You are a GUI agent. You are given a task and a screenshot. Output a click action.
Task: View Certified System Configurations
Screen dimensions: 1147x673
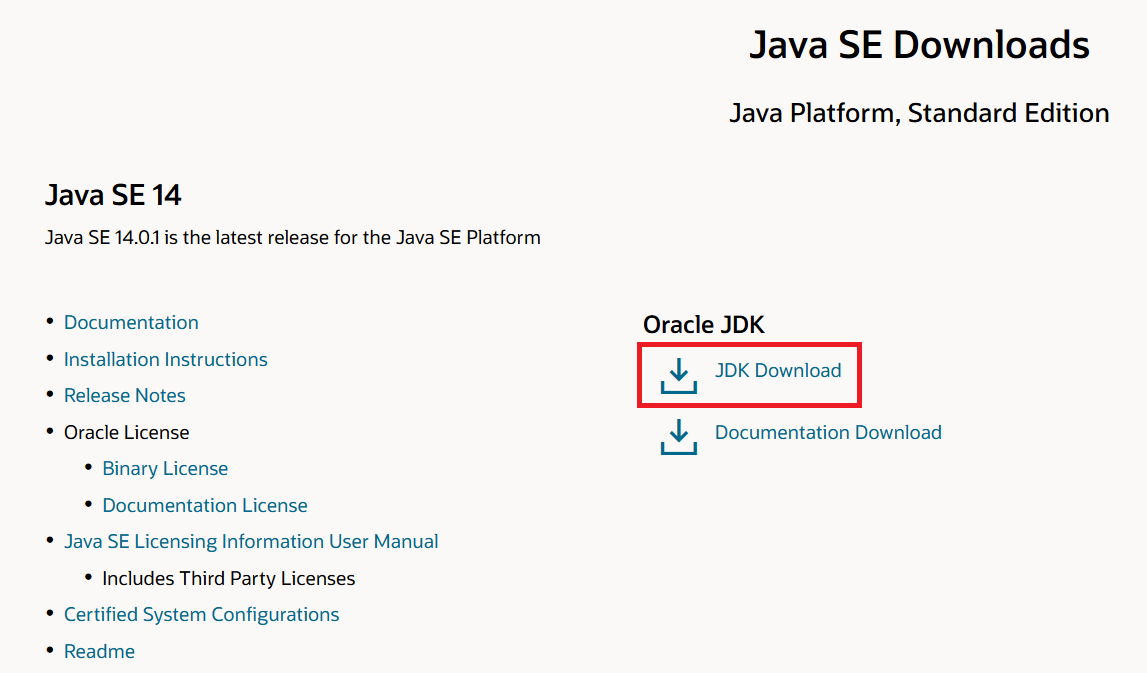202,614
